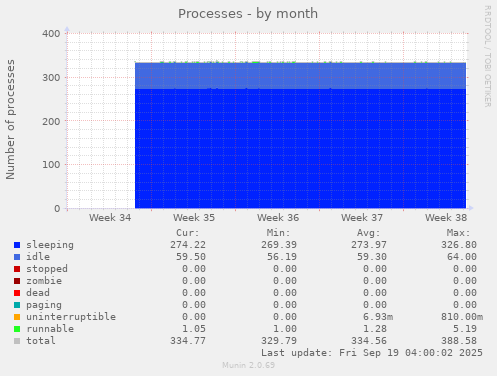497x376 pixels.
Task: Click idle current value 59.50
Action: click(x=191, y=257)
